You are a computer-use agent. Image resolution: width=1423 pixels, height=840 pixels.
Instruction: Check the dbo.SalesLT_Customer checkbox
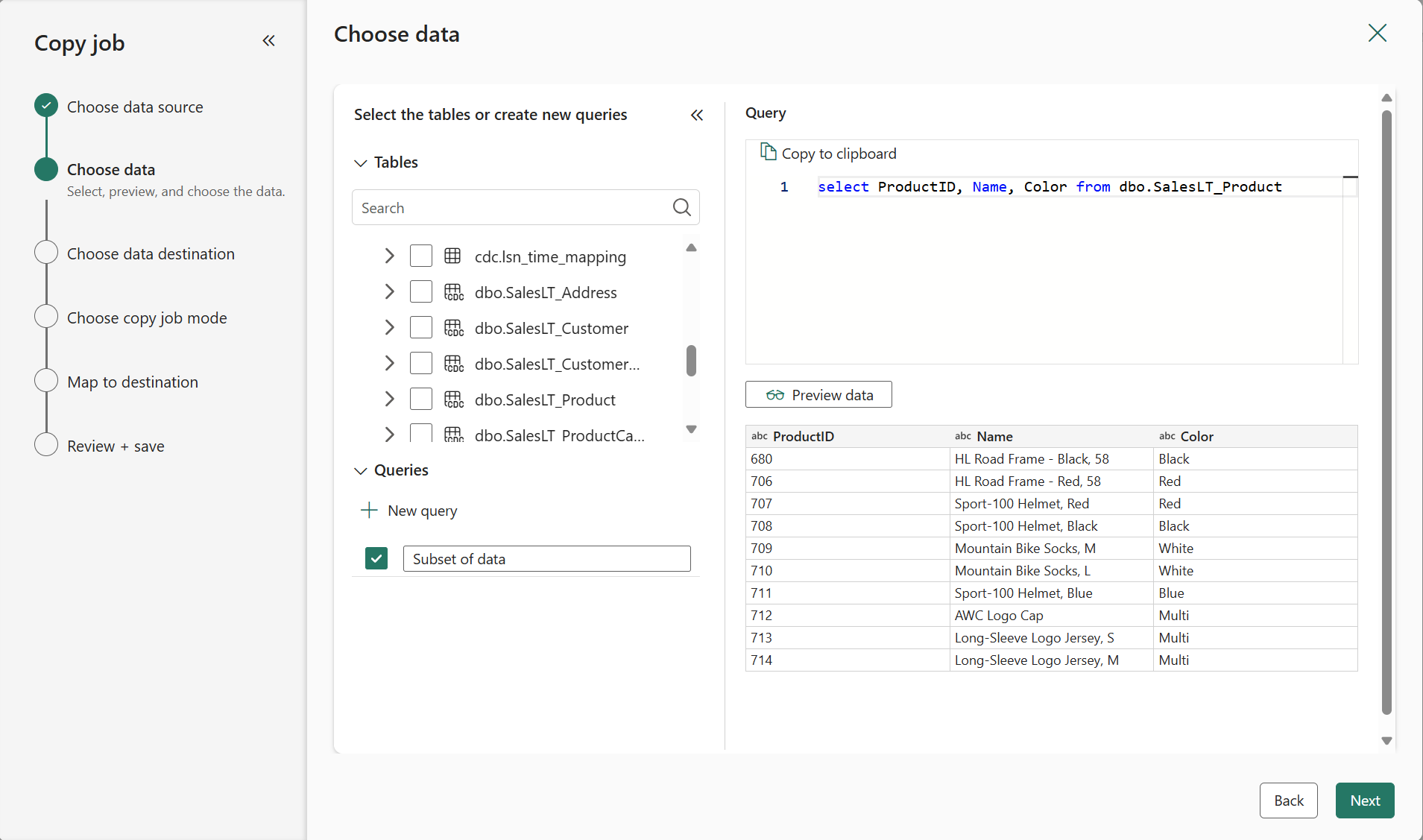(421, 328)
